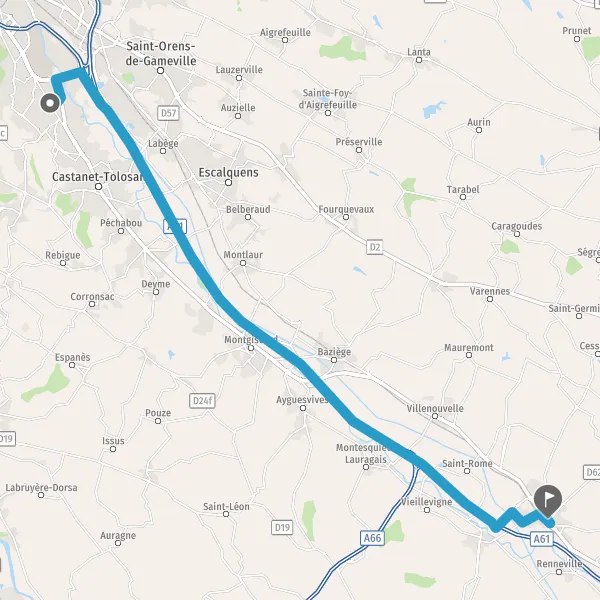
Task: Click the D24f road badge
Action: coord(202,401)
